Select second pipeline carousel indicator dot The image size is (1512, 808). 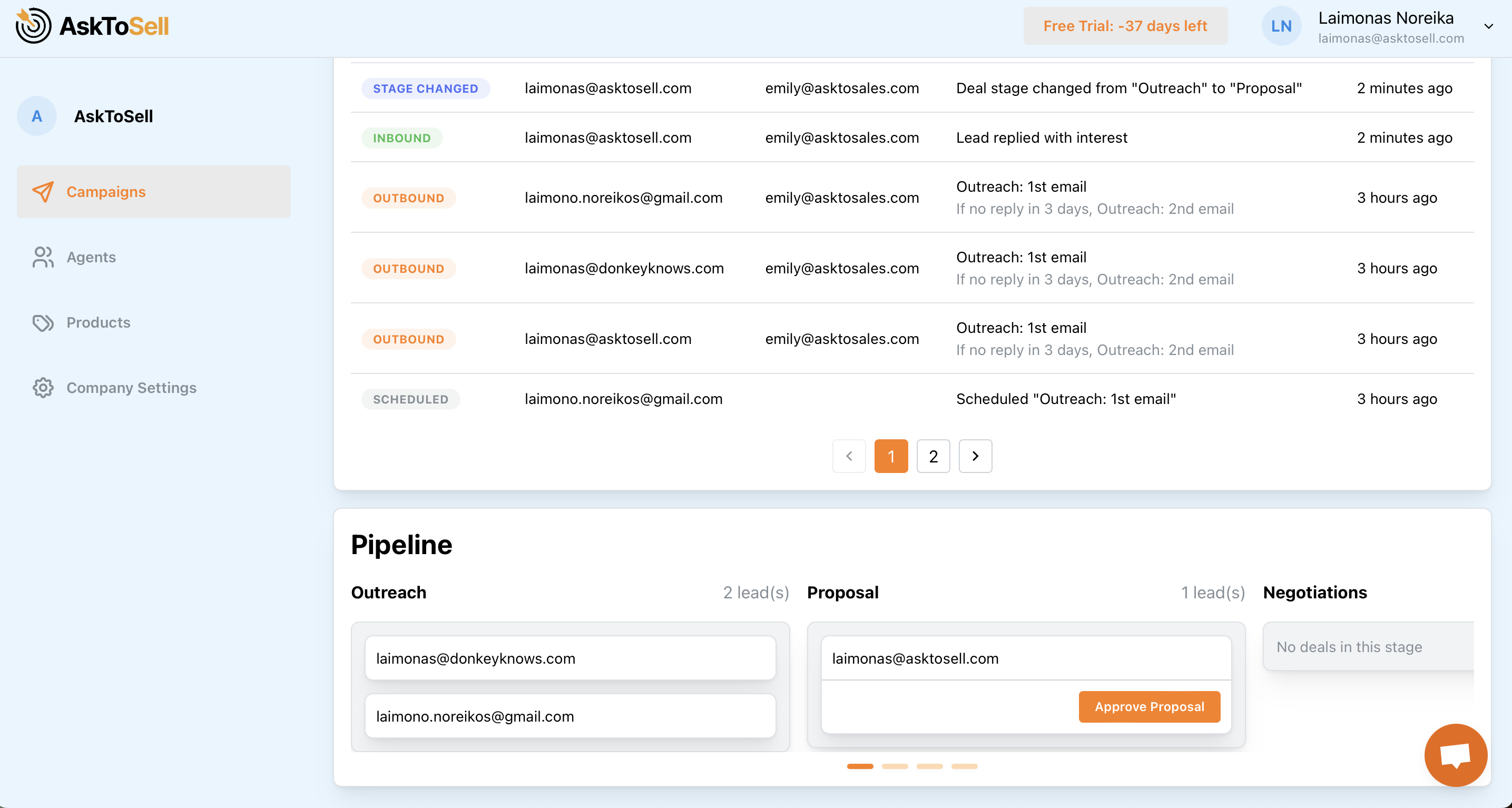coord(895,766)
